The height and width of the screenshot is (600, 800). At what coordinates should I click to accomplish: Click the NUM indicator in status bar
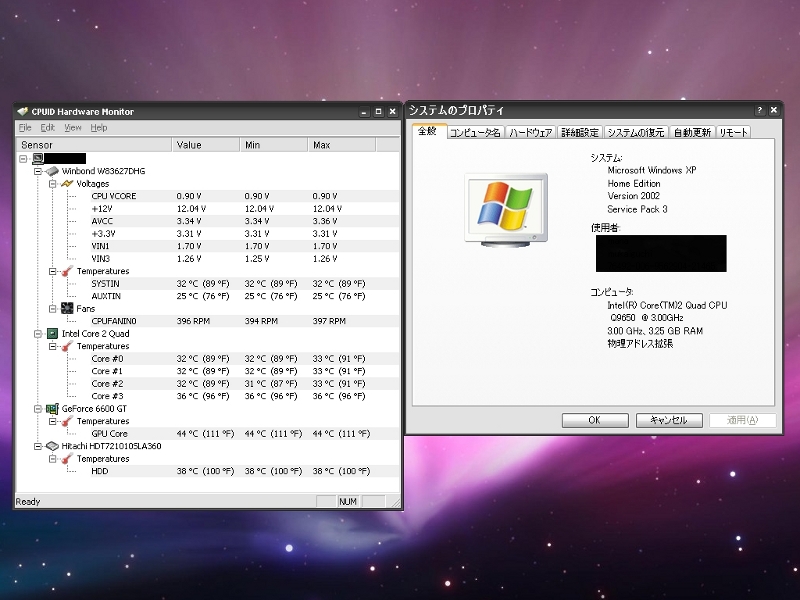point(348,502)
